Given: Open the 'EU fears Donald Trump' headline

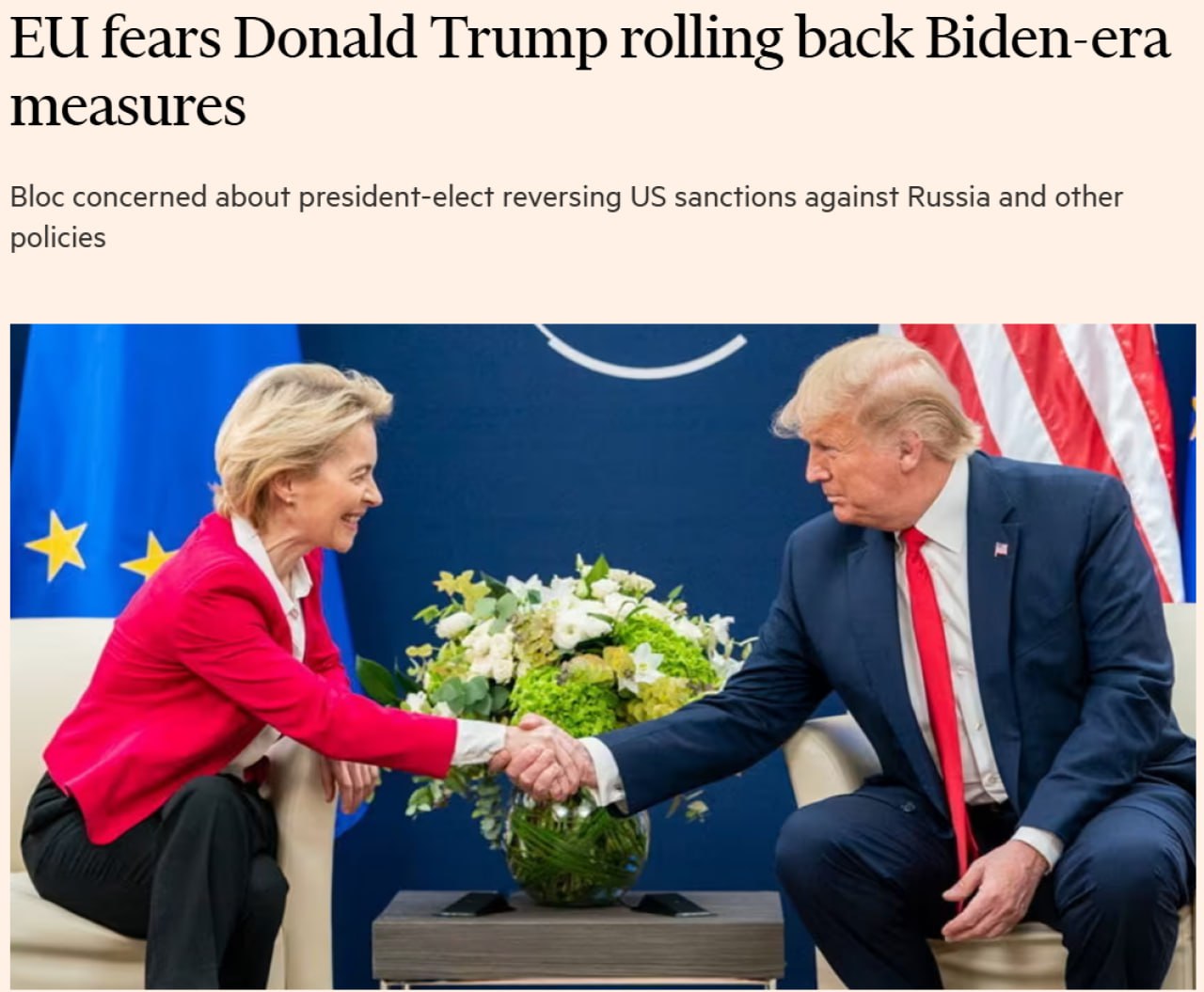Looking at the screenshot, I should point(591,71).
